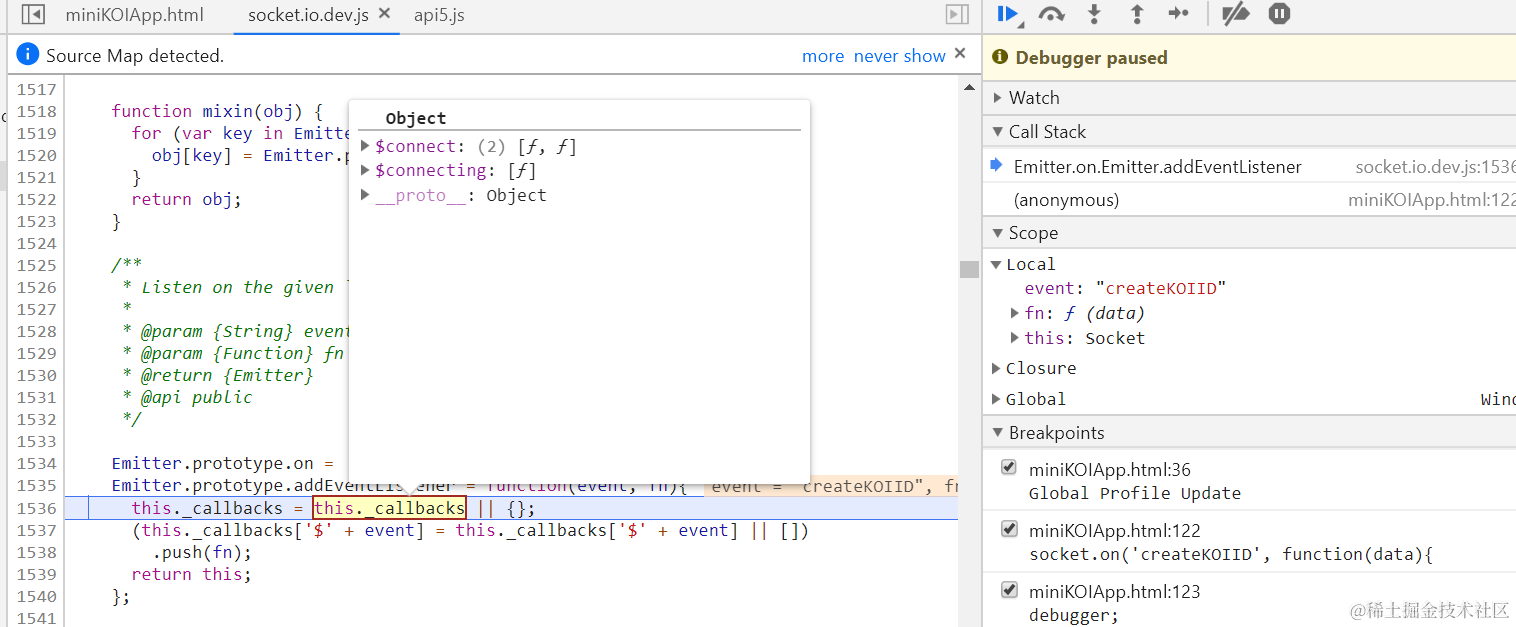Set breakpoint on line 1538
Viewport: 1516px width, 627px height.
point(37,552)
